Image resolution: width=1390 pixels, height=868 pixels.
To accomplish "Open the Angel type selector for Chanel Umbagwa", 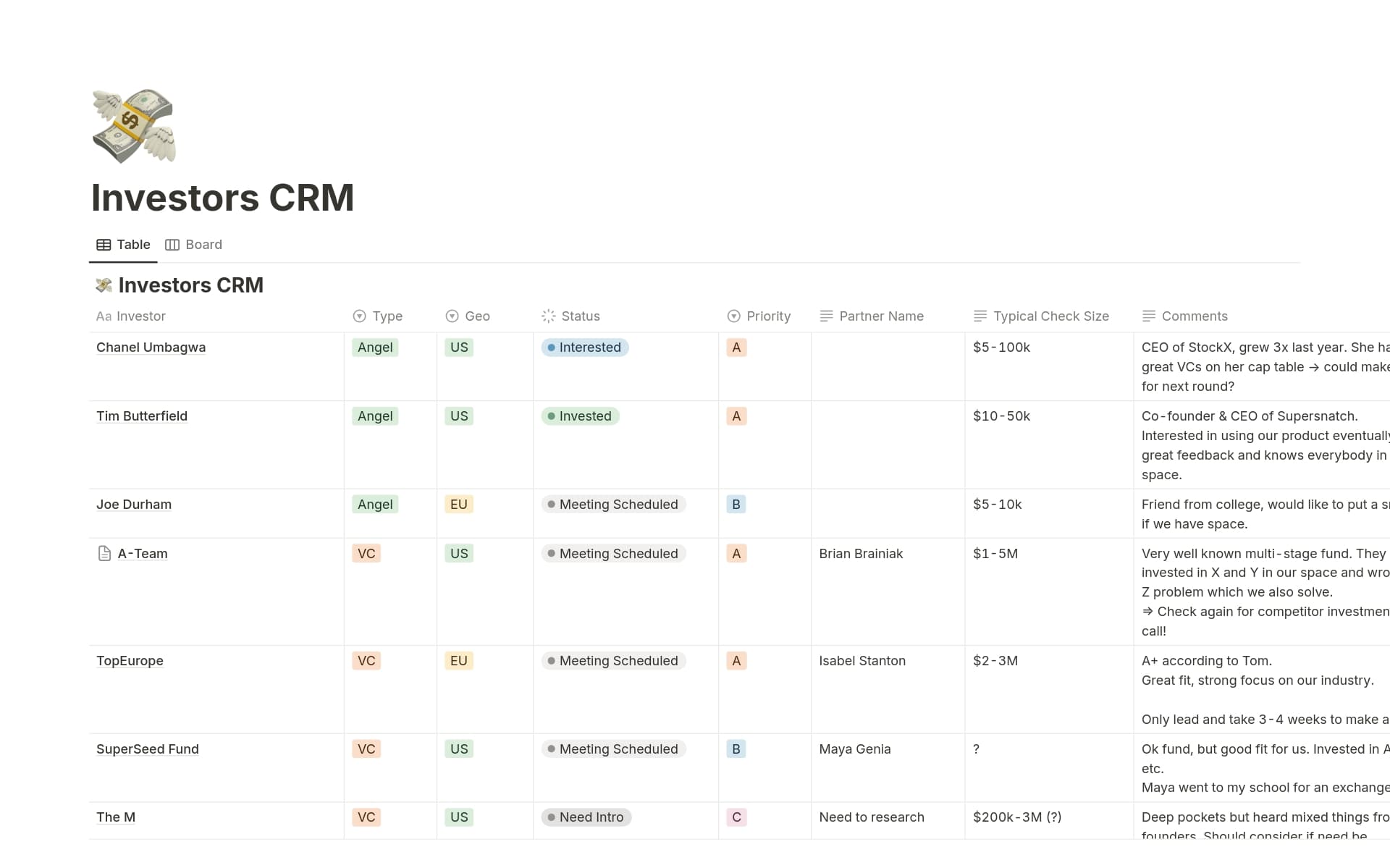I will pos(374,347).
